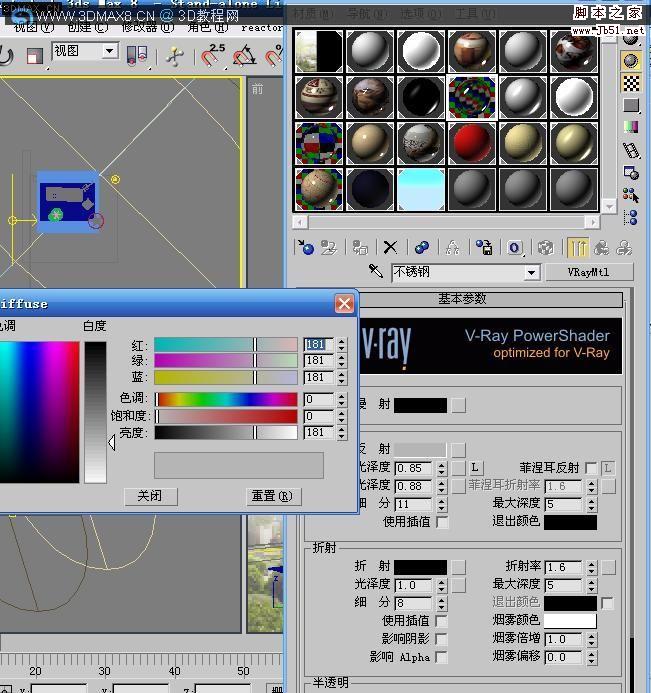Click 关闭 button in color dialog
The image size is (651, 693).
pyautogui.click(x=150, y=496)
